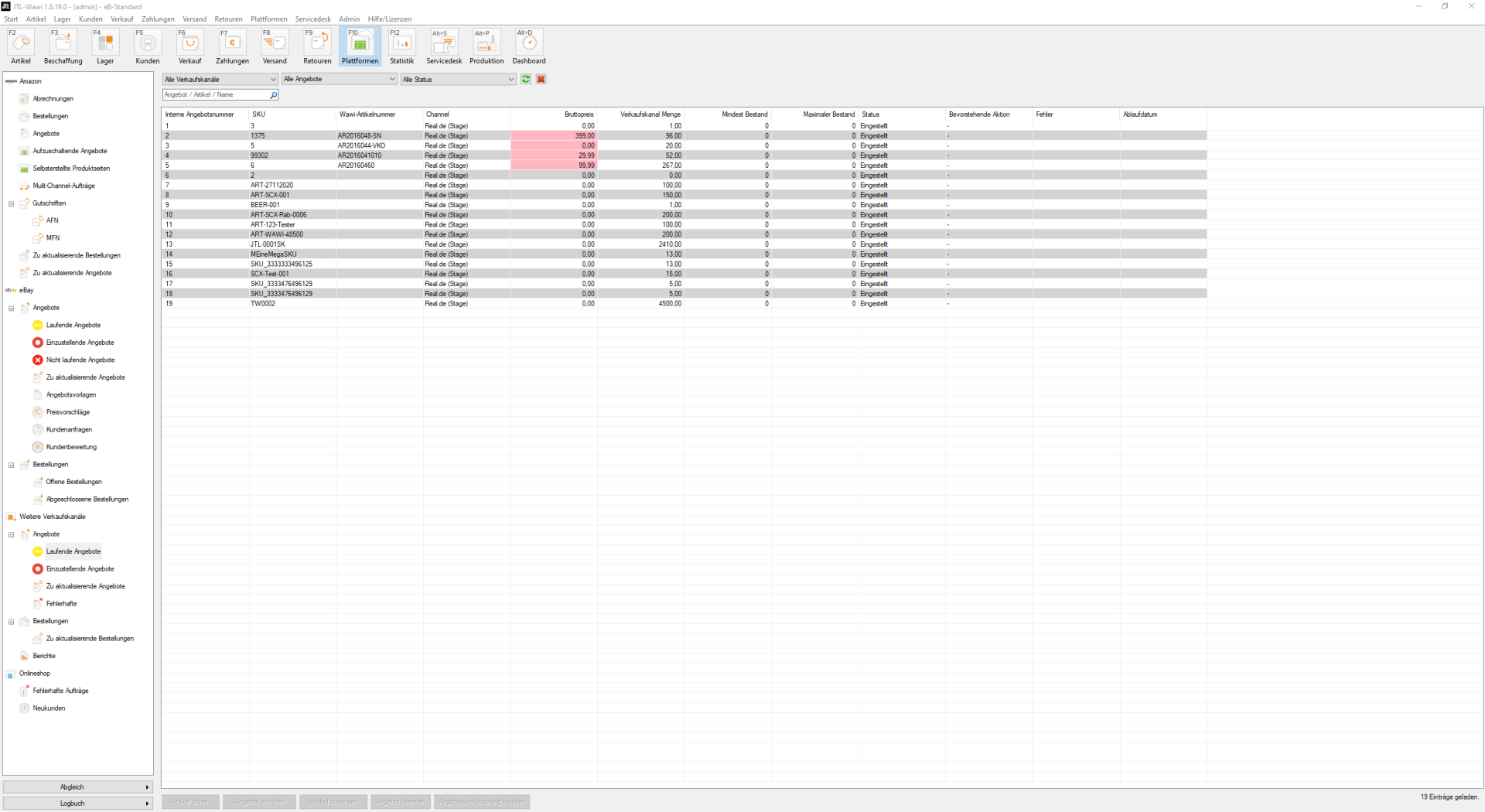Open the Hilfe/Lizenzen menu
The height and width of the screenshot is (812, 1485).
coord(389,19)
